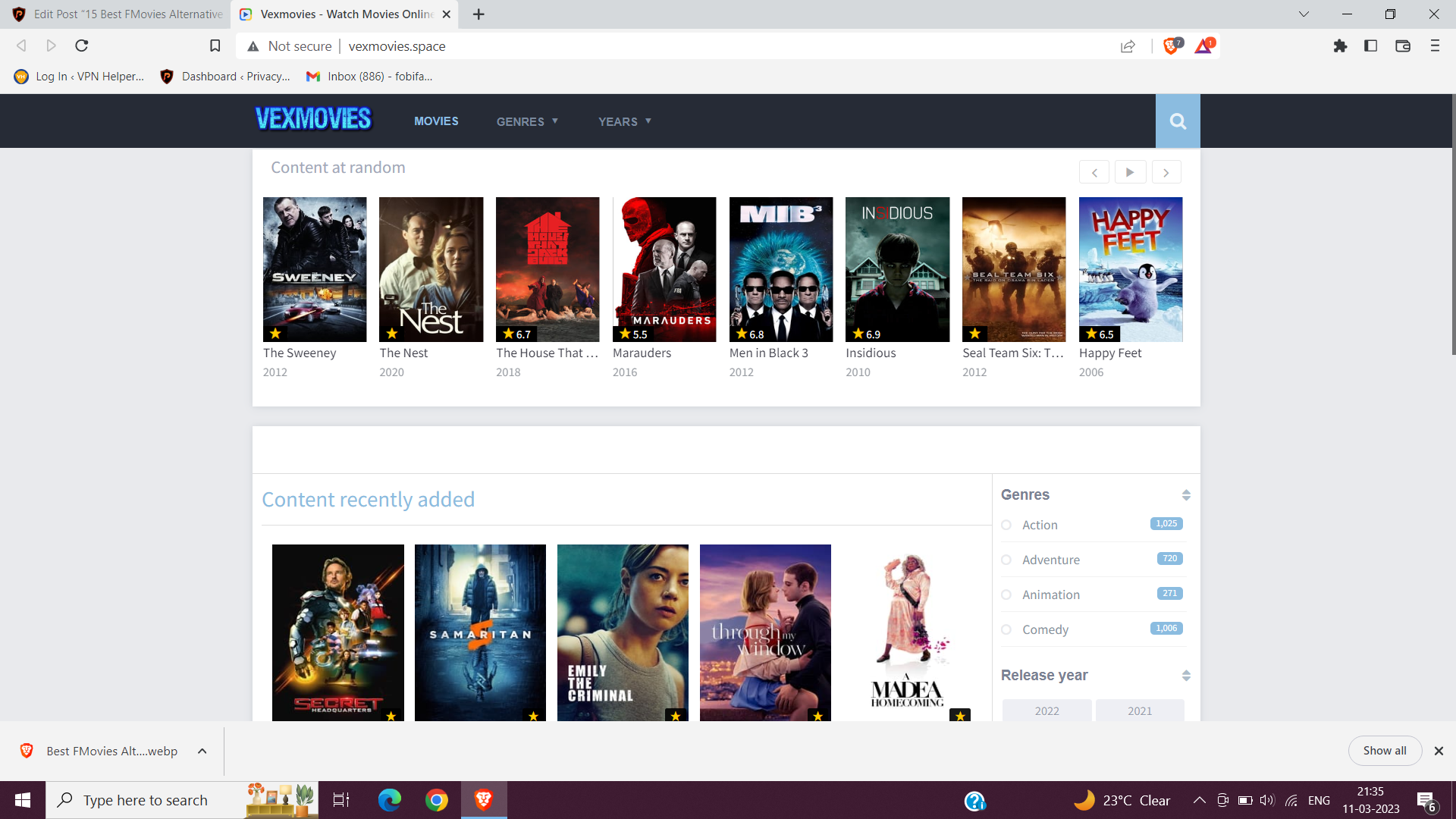Open Emily the Criminal poster
Image resolution: width=1456 pixels, height=819 pixels.
click(623, 632)
